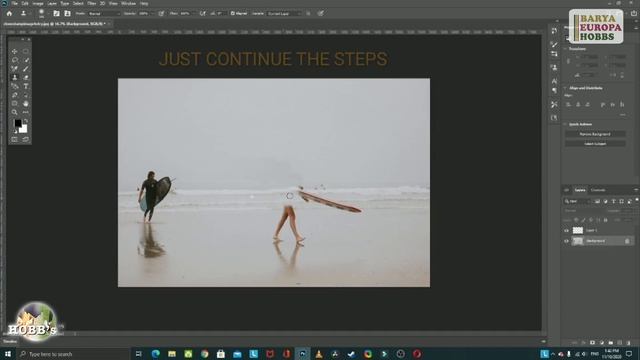The height and width of the screenshot is (360, 640).
Task: Delete layer trash icon in Layers panel
Action: (x=629, y=342)
